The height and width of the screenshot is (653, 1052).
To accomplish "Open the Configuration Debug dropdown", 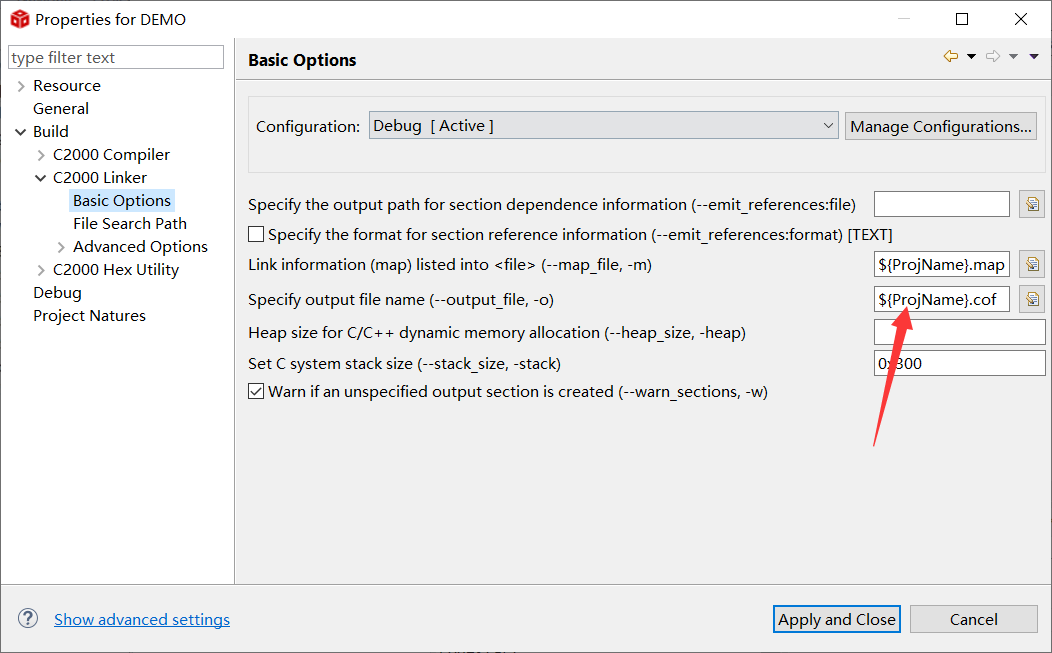I will click(603, 125).
